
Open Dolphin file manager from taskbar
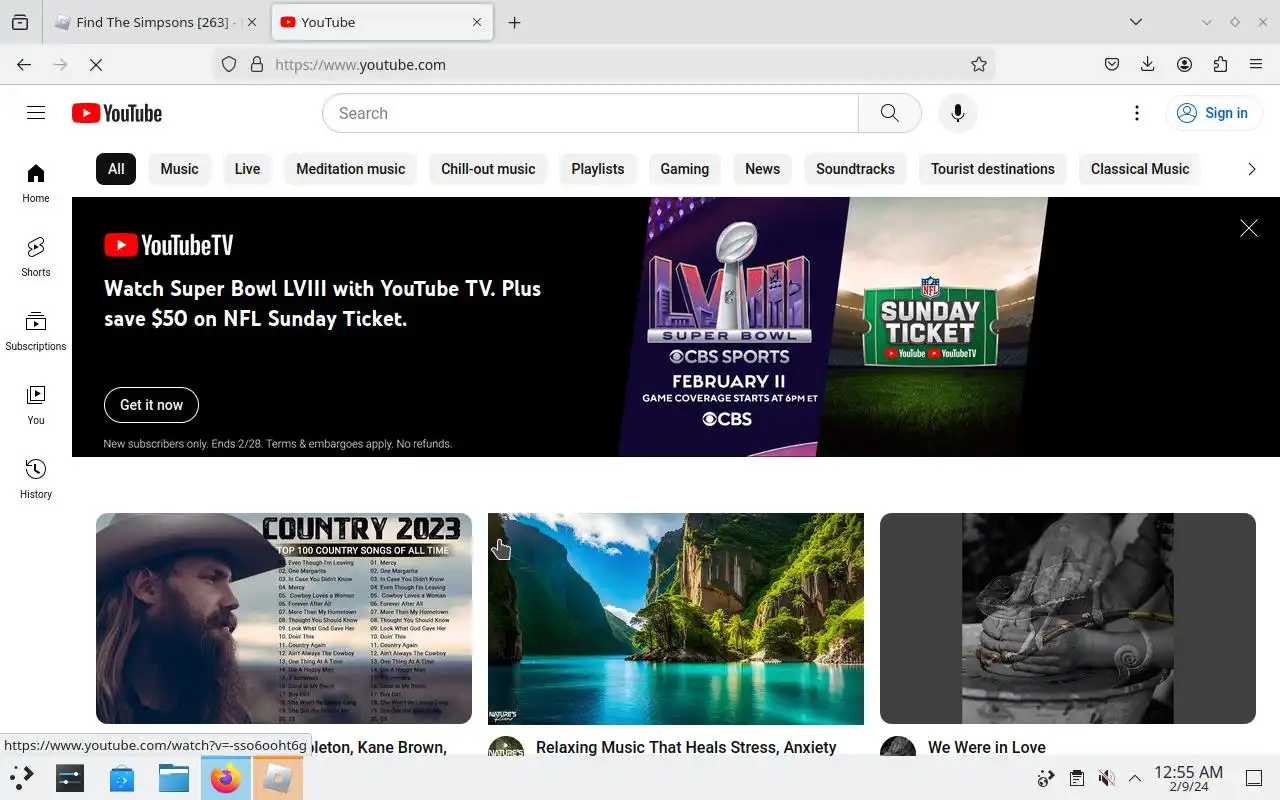174,777
